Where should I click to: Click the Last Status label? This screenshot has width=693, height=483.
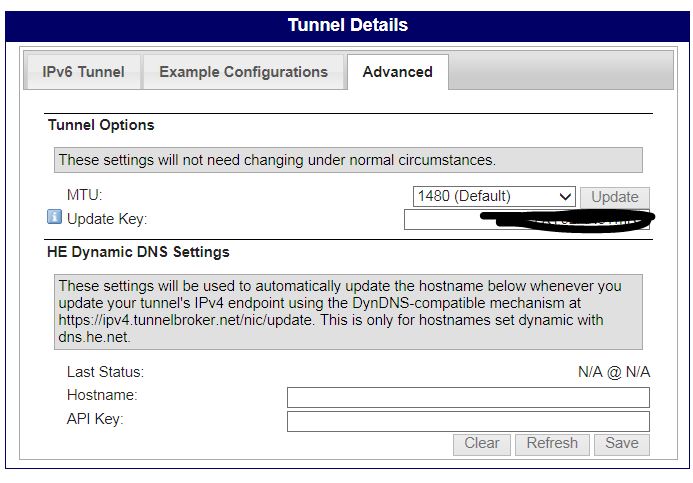105,372
